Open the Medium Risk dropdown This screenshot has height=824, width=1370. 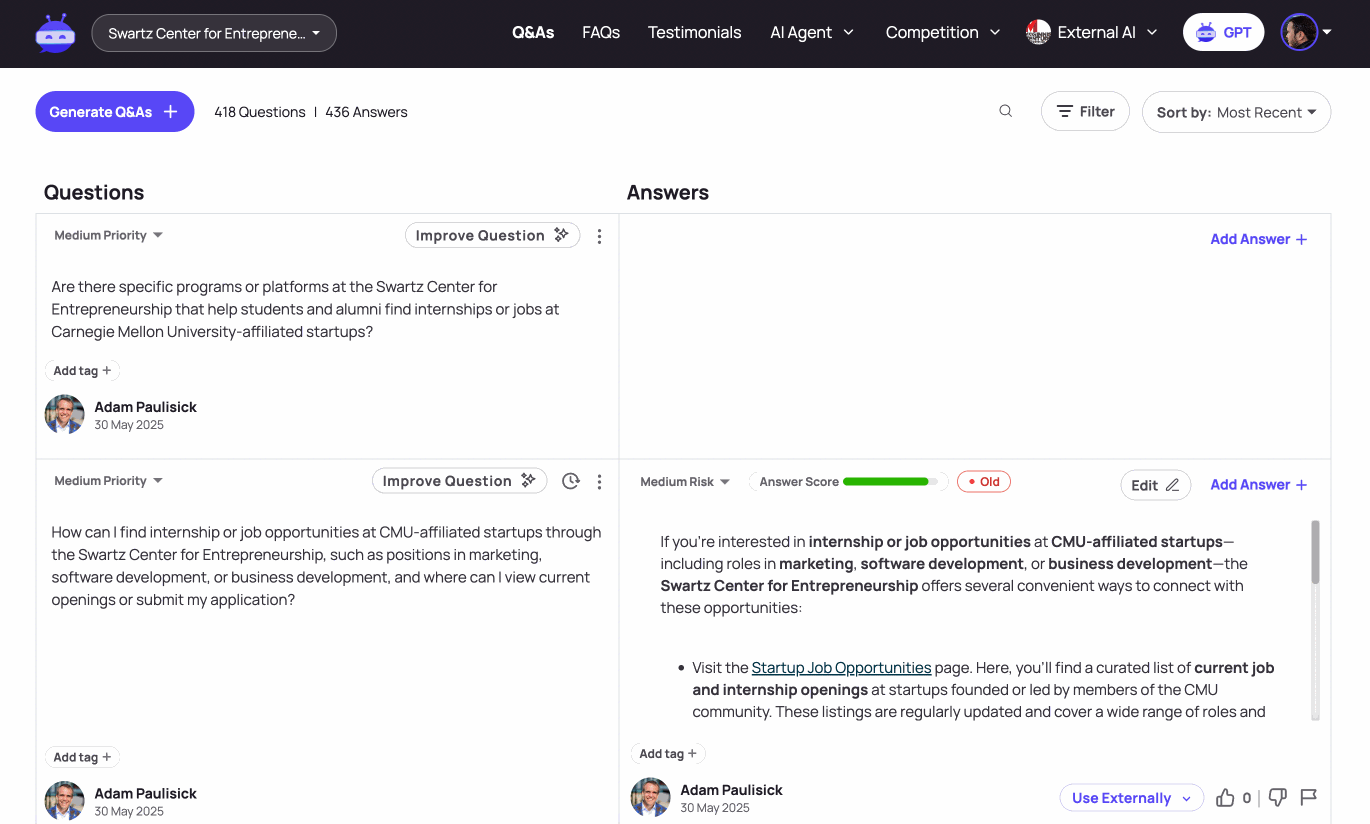[685, 482]
